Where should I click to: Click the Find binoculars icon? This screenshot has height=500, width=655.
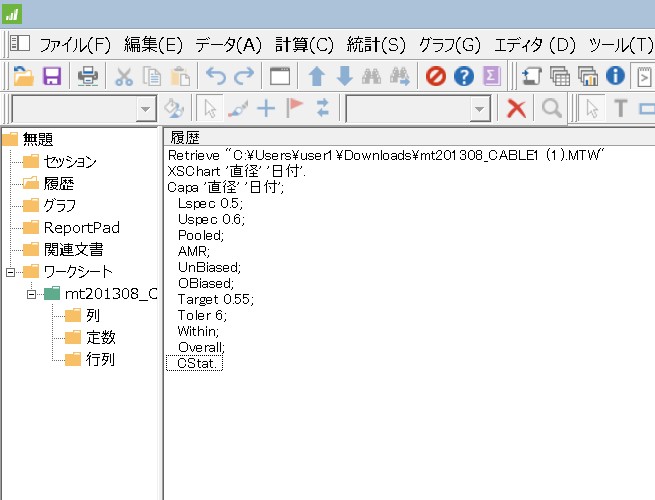[x=371, y=76]
